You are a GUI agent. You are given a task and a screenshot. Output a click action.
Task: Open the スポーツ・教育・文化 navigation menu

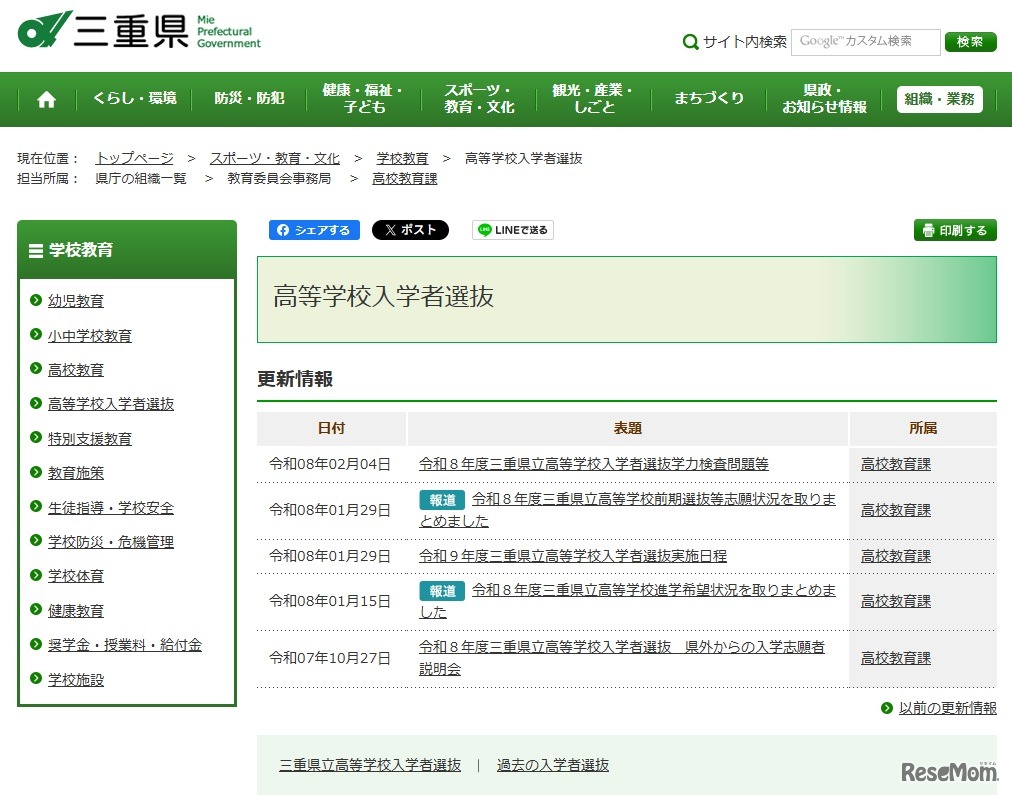479,99
